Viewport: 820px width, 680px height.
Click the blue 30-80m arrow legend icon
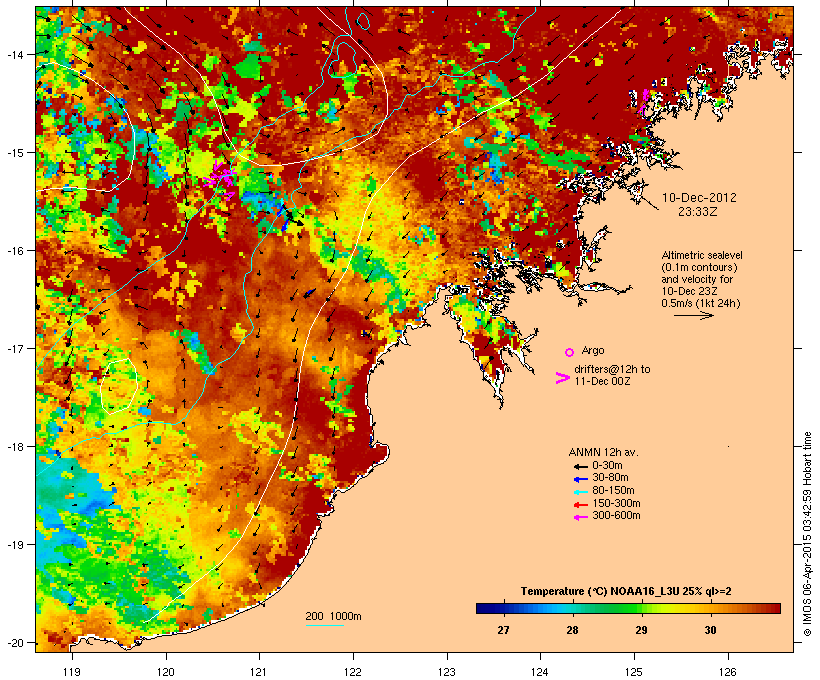click(581, 479)
